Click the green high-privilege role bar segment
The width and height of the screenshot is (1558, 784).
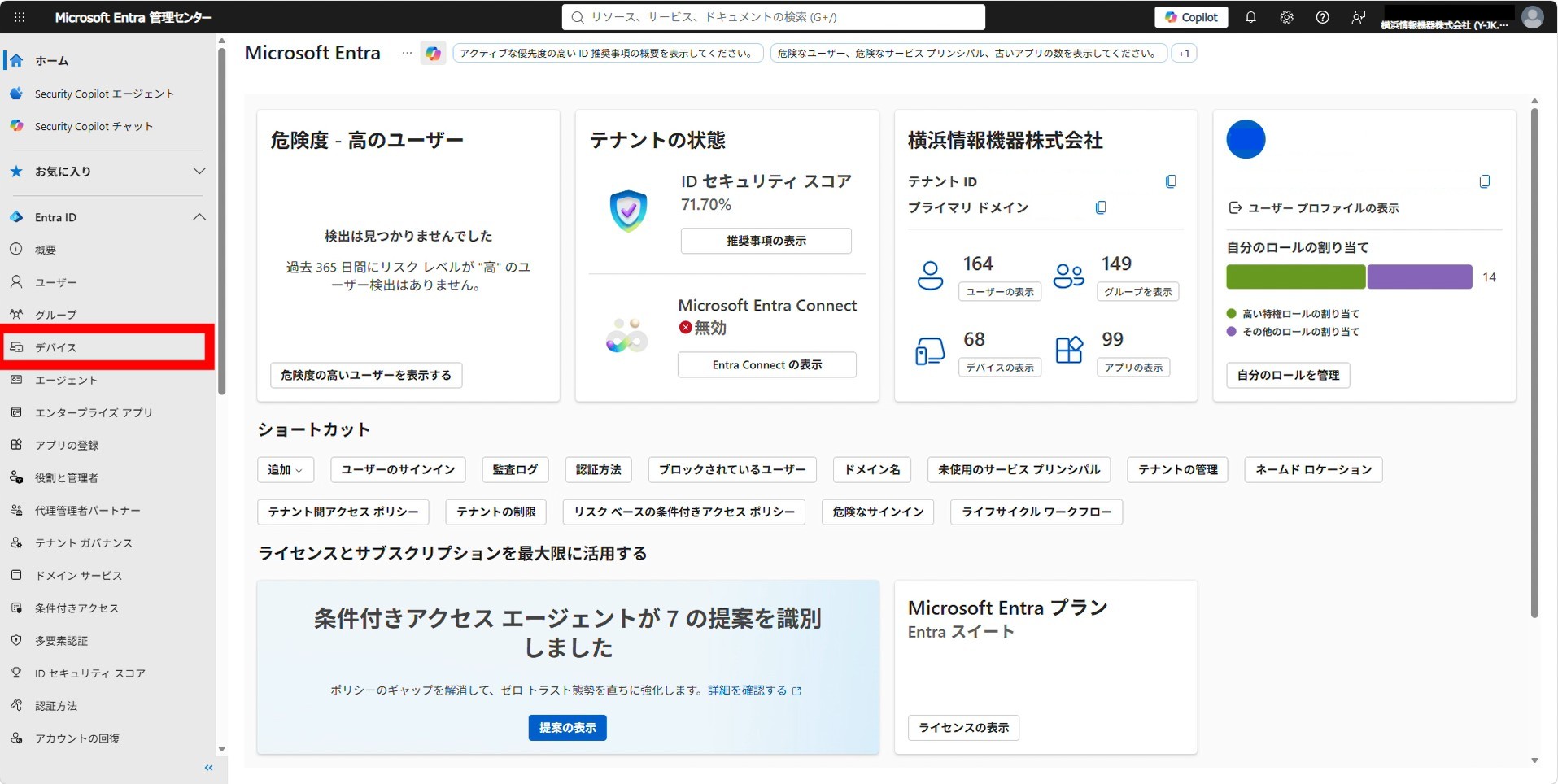click(1295, 277)
